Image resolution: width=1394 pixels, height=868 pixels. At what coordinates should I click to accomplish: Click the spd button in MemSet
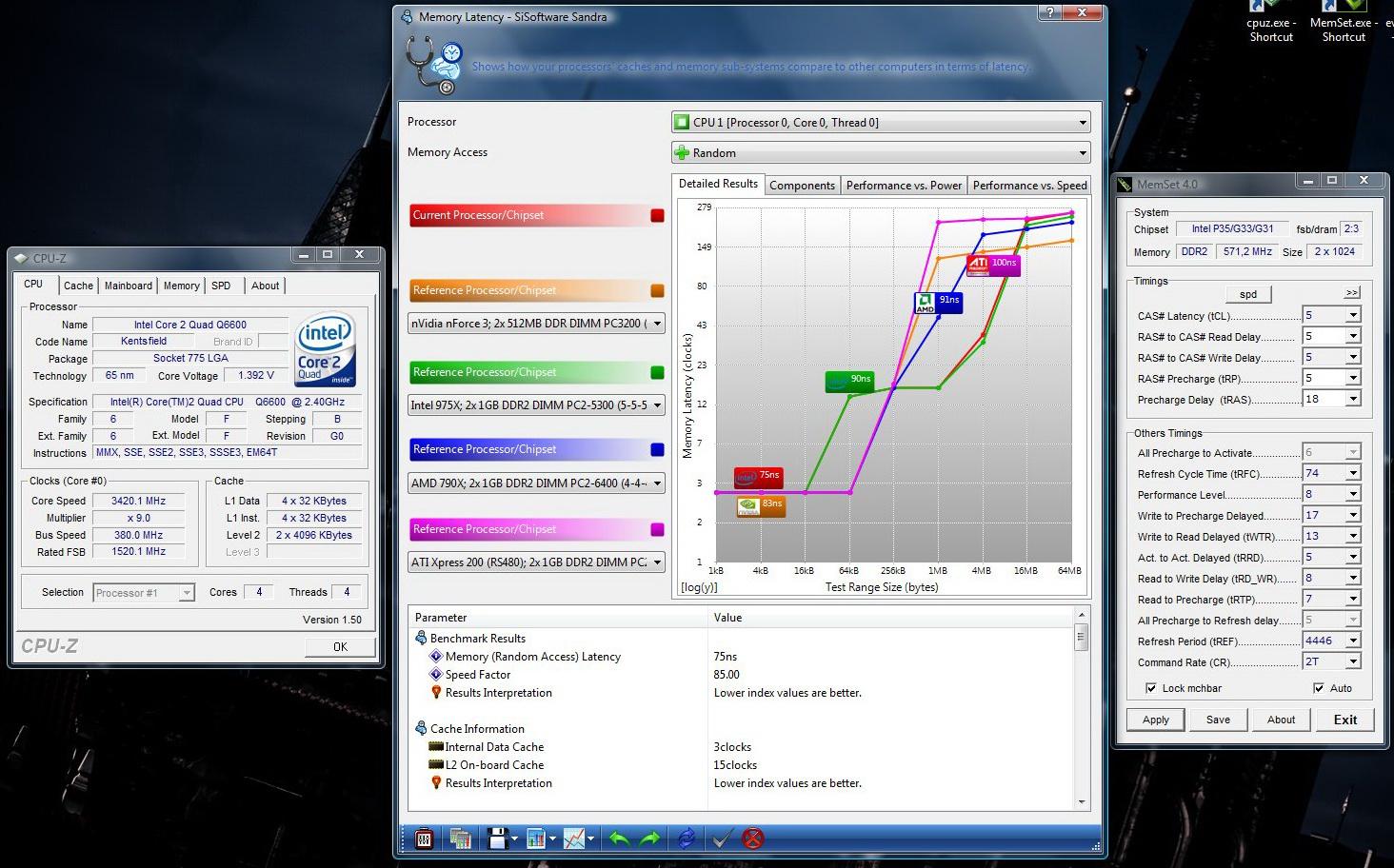[x=1247, y=294]
